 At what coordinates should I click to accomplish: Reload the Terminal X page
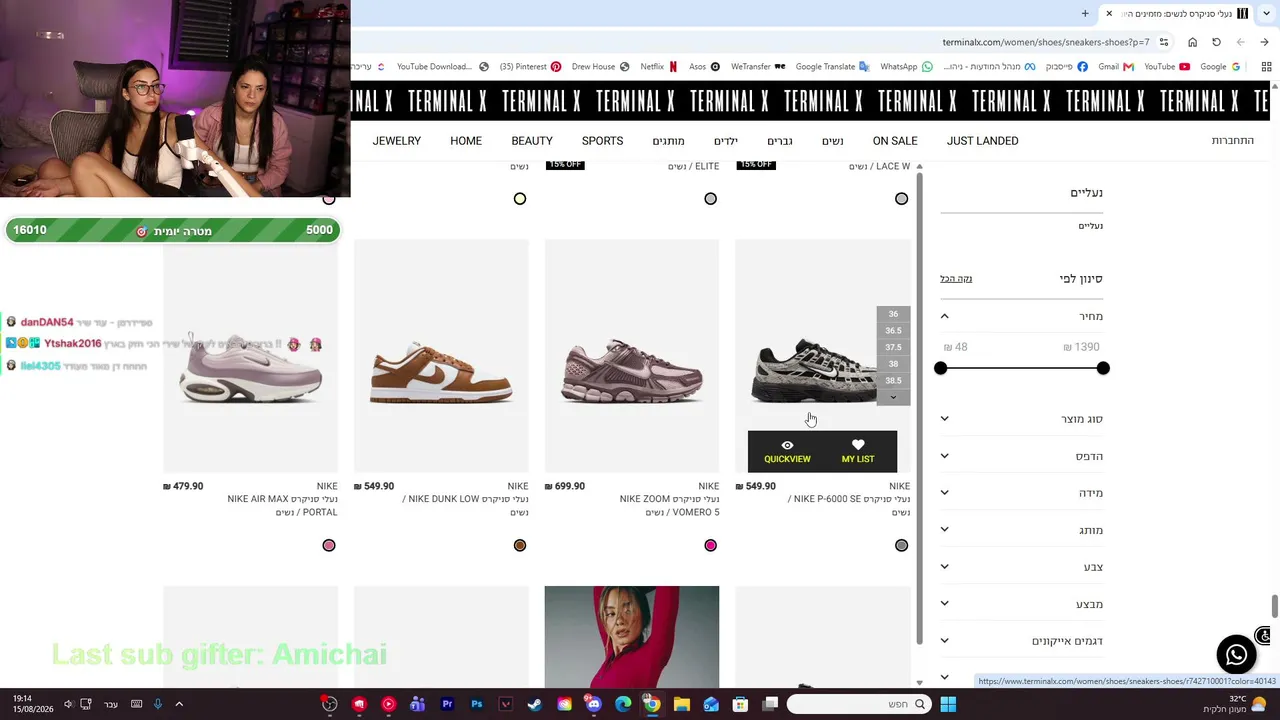click(x=1216, y=42)
